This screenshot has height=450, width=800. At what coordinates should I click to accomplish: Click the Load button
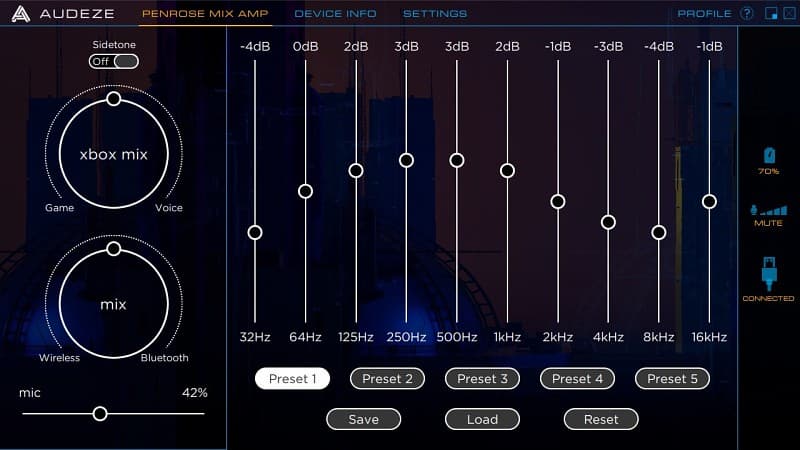pyautogui.click(x=482, y=419)
